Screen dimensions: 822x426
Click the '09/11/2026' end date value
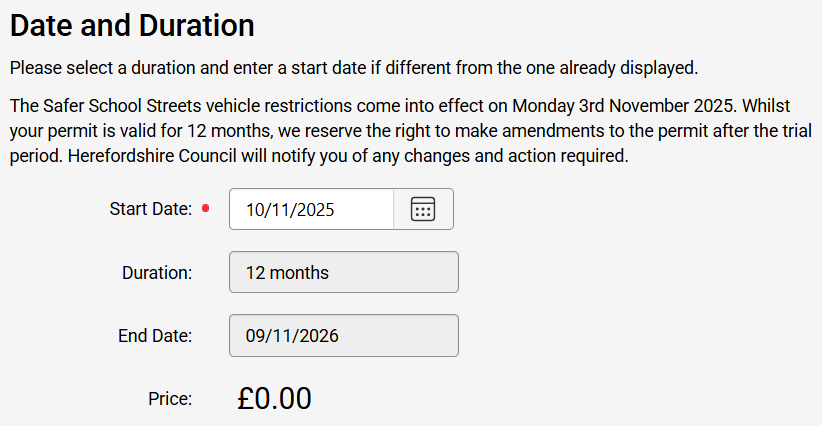292,336
